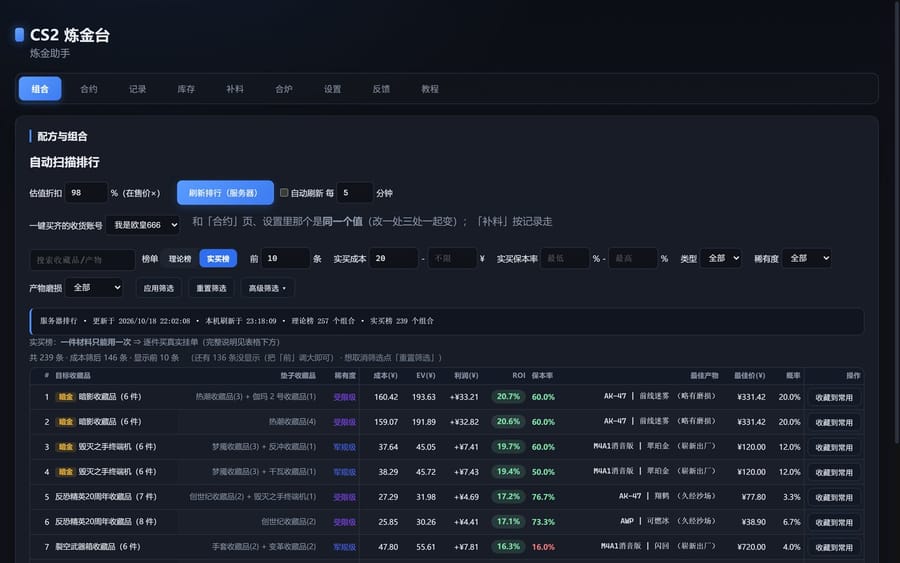Click the 20.7% ROI pill

(508, 397)
